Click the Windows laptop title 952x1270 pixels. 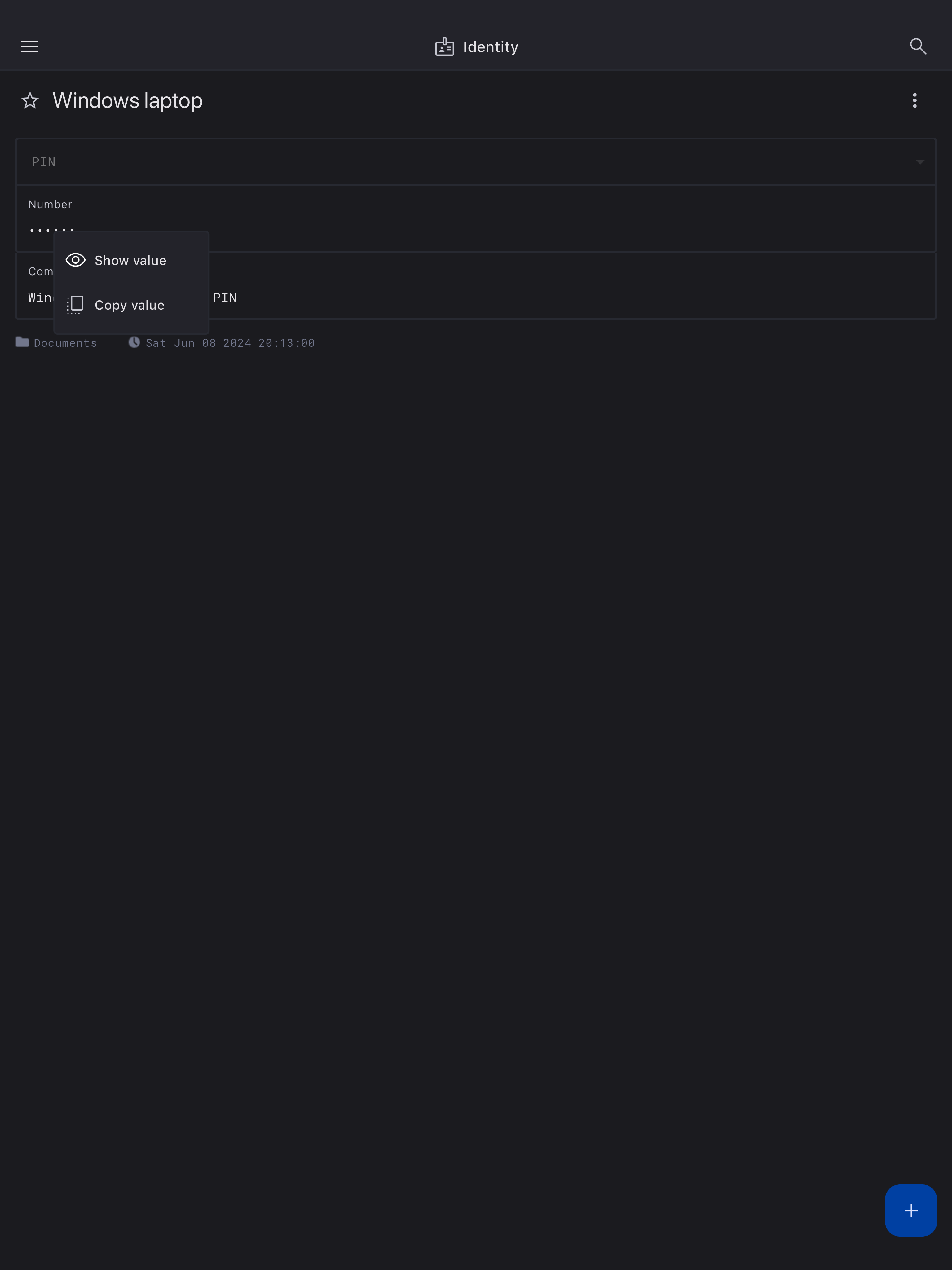127,100
